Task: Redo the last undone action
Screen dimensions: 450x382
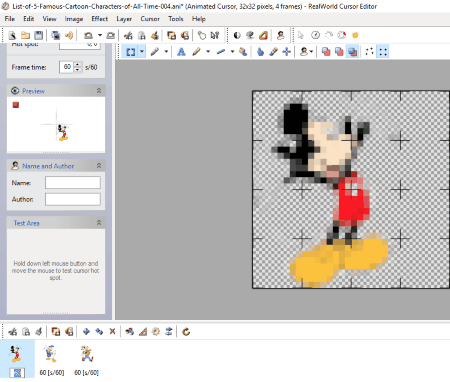Action: click(111, 35)
